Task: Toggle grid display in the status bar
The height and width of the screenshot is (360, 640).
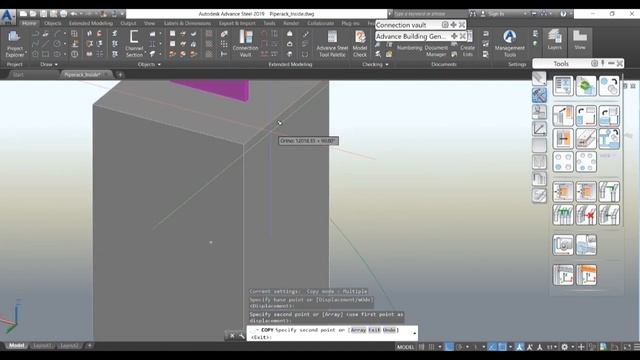Action: click(422, 347)
